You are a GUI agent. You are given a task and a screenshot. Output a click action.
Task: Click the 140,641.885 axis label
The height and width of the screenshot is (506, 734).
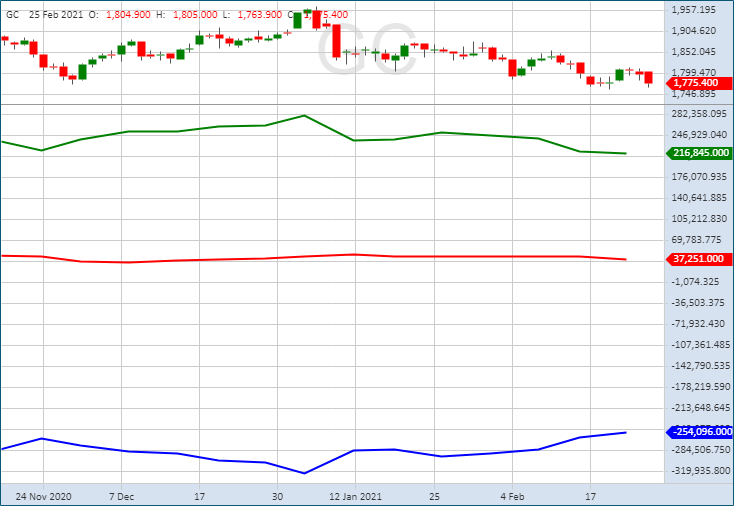[699, 198]
